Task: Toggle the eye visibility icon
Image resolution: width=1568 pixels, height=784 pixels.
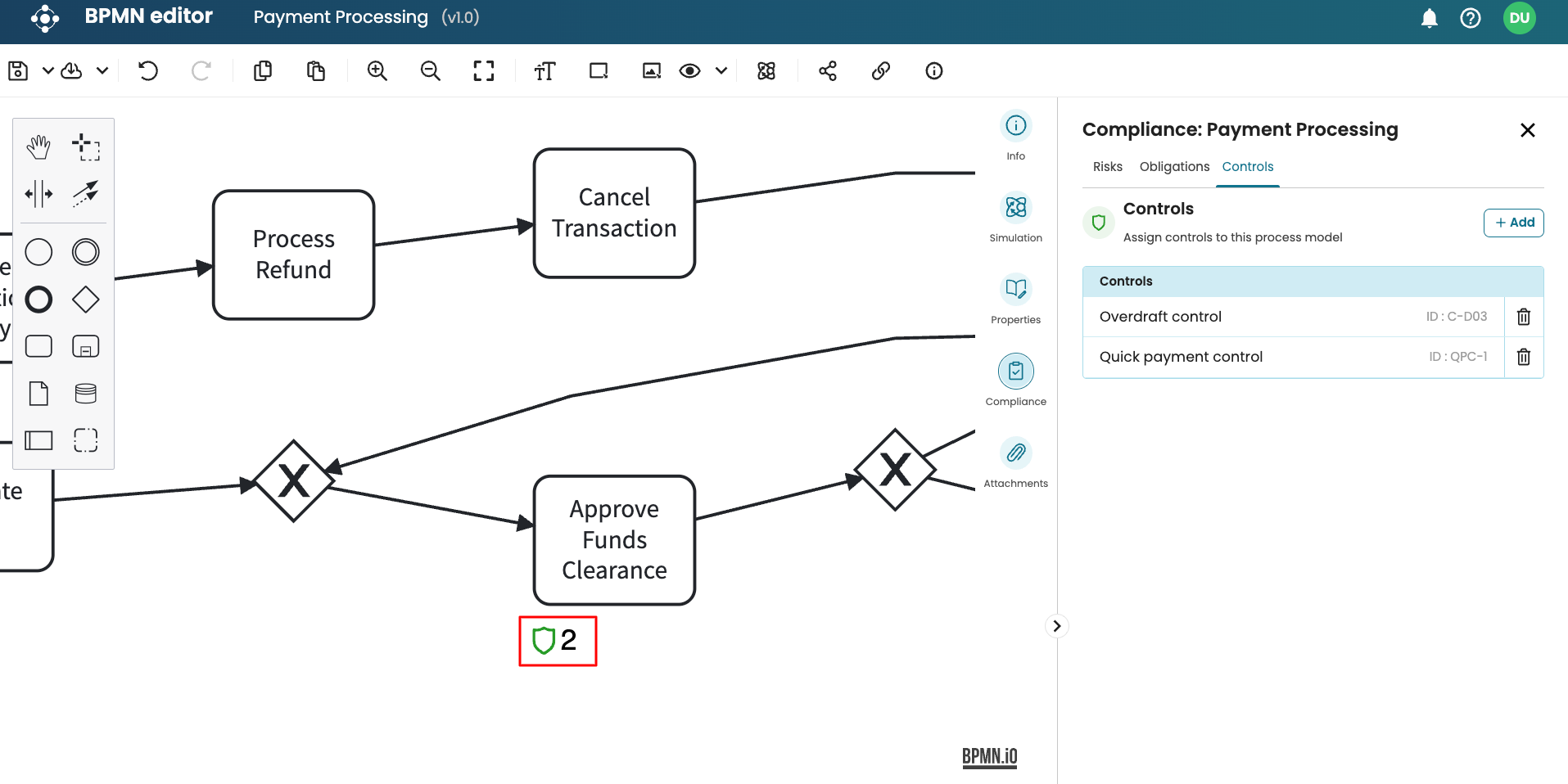Action: point(689,71)
